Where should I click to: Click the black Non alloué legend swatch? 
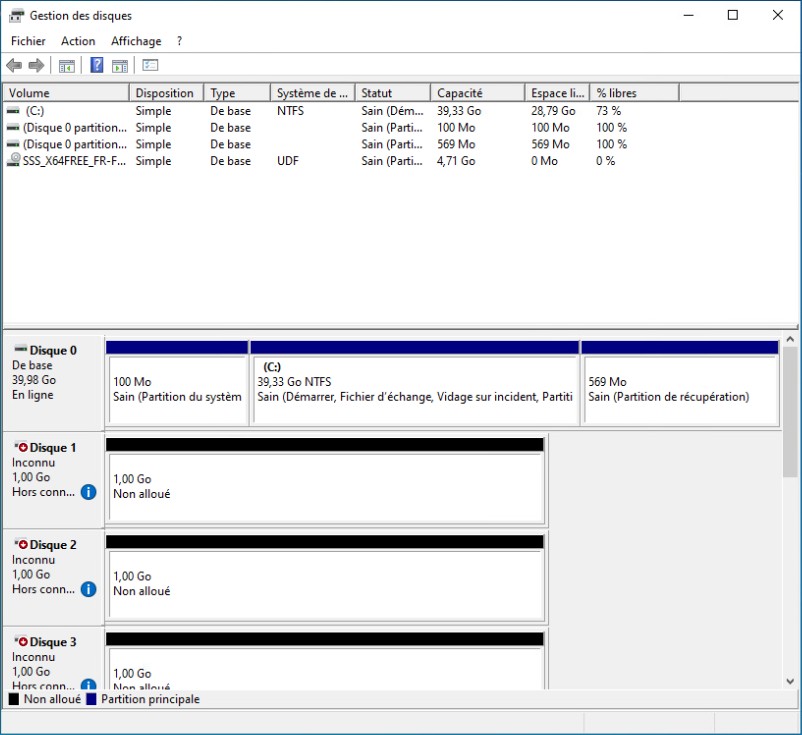point(14,699)
